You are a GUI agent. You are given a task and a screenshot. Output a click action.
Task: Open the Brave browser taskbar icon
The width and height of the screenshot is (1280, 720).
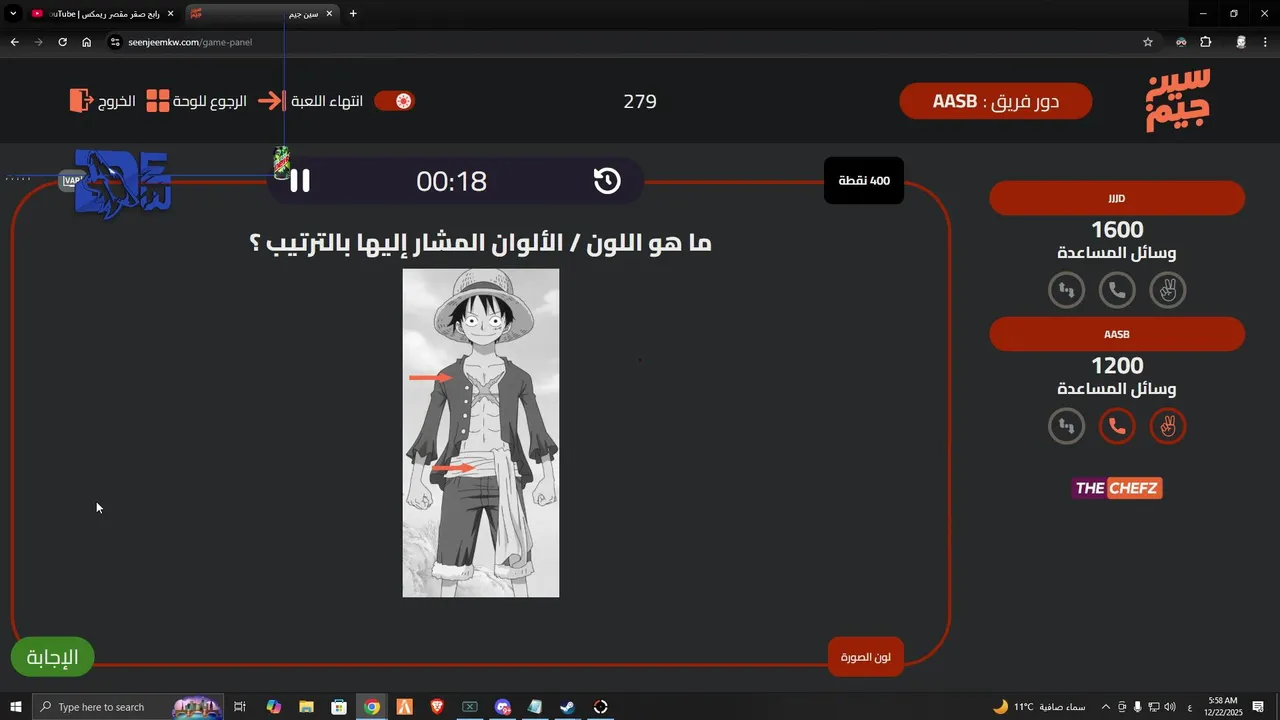(x=437, y=707)
